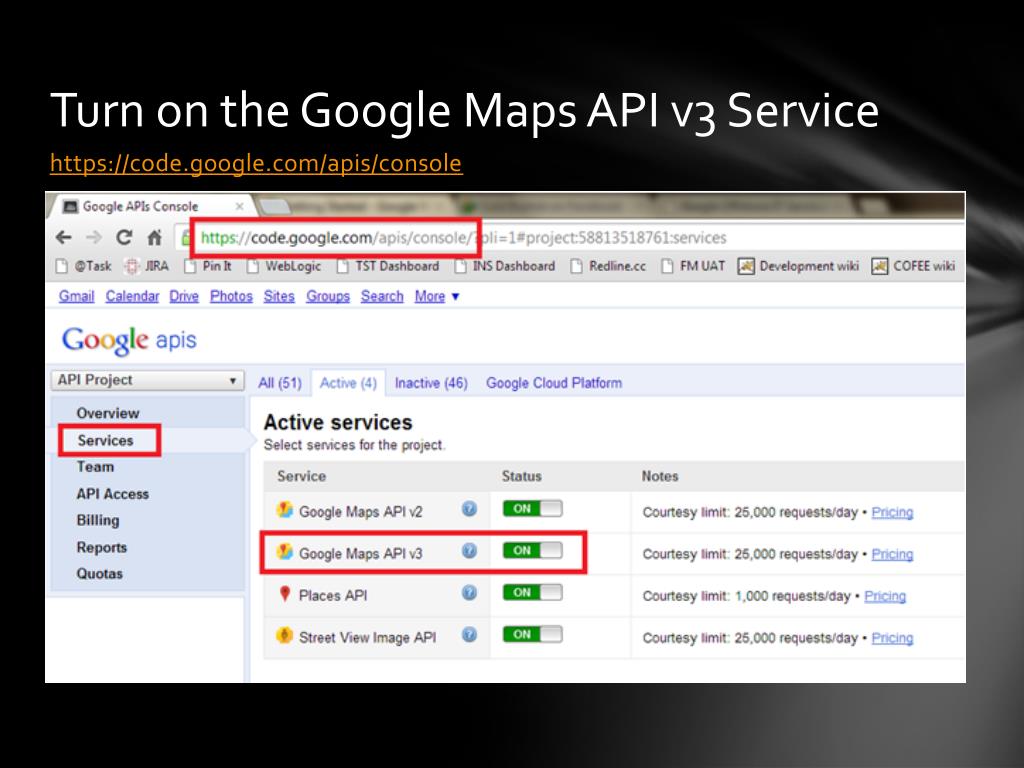Open the Google Cloud Platform tab

click(554, 383)
